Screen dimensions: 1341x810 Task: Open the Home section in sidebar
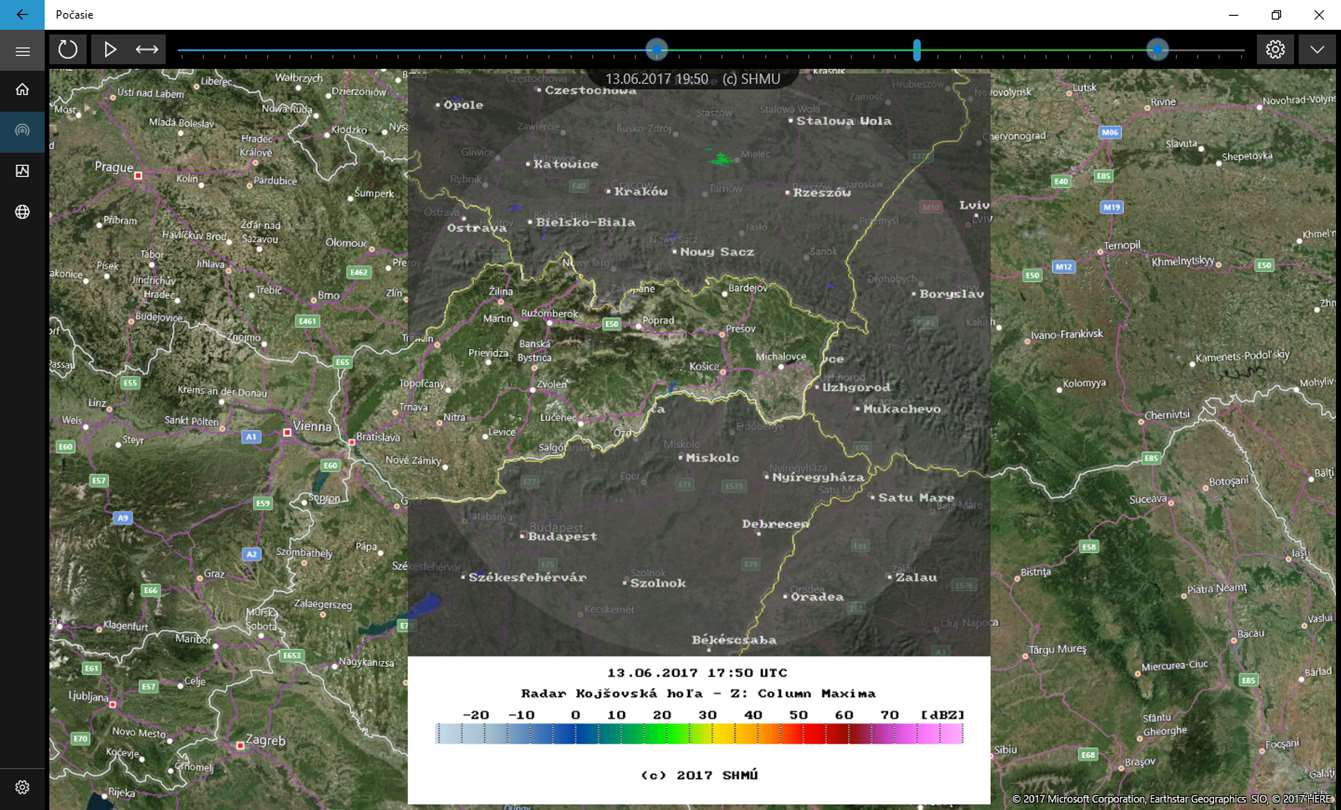(22, 89)
